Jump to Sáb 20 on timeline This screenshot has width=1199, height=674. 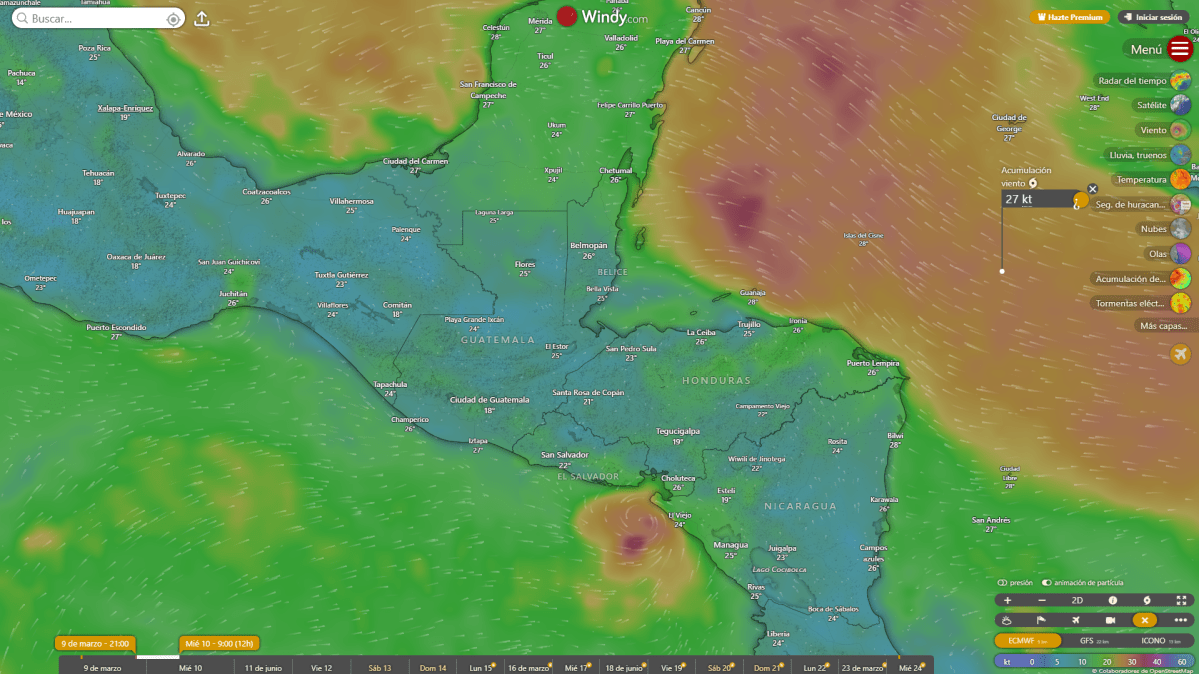coord(719,668)
